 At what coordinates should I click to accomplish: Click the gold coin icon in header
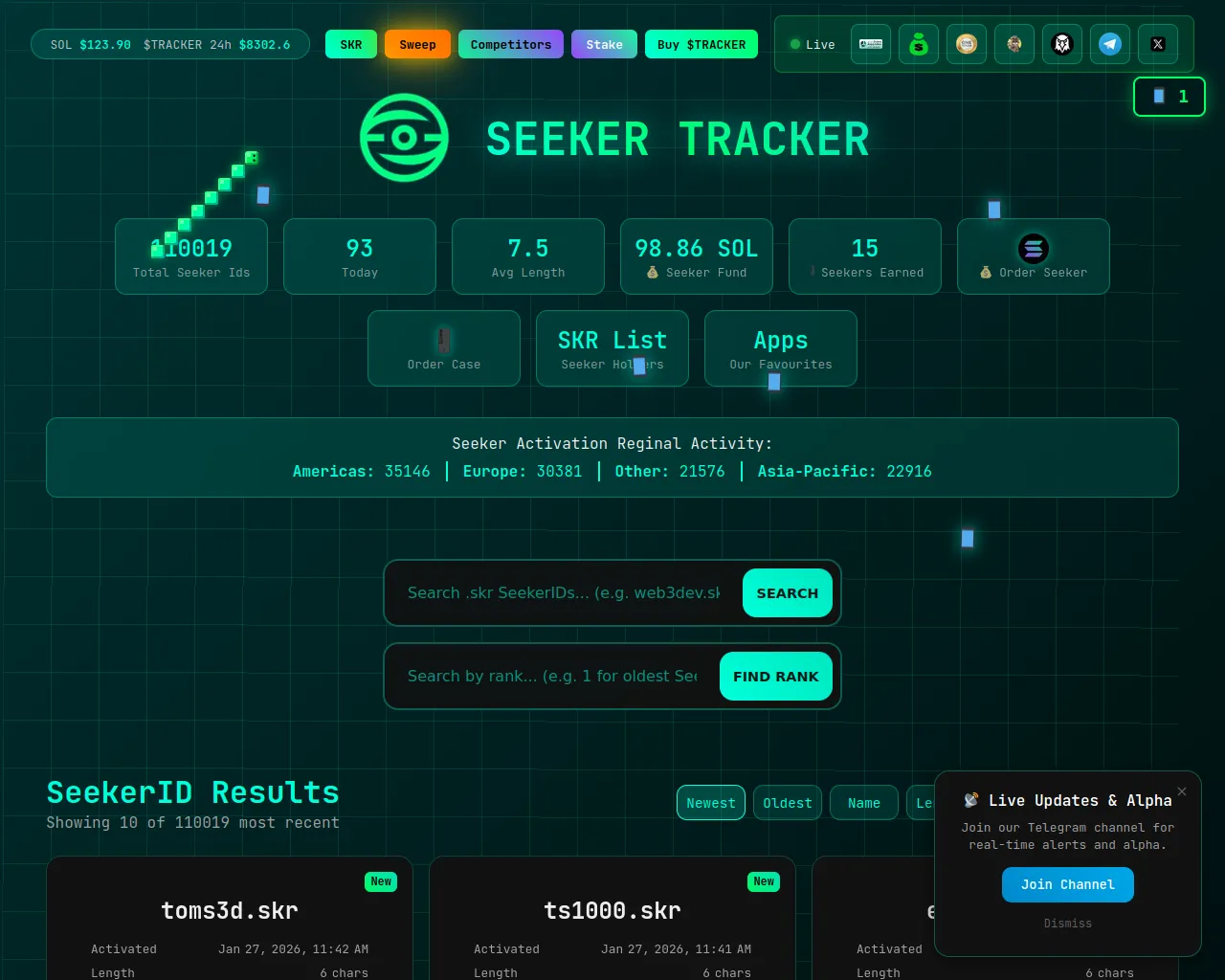pos(967,44)
